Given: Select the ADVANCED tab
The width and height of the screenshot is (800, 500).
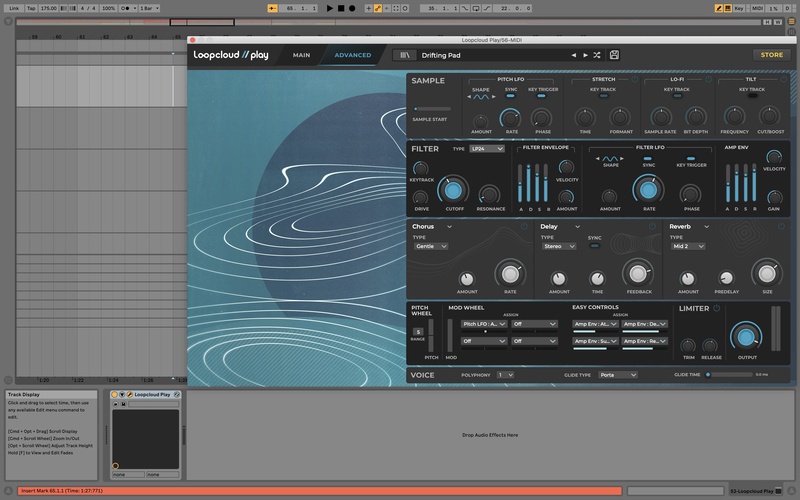Looking at the screenshot, I should (352, 55).
